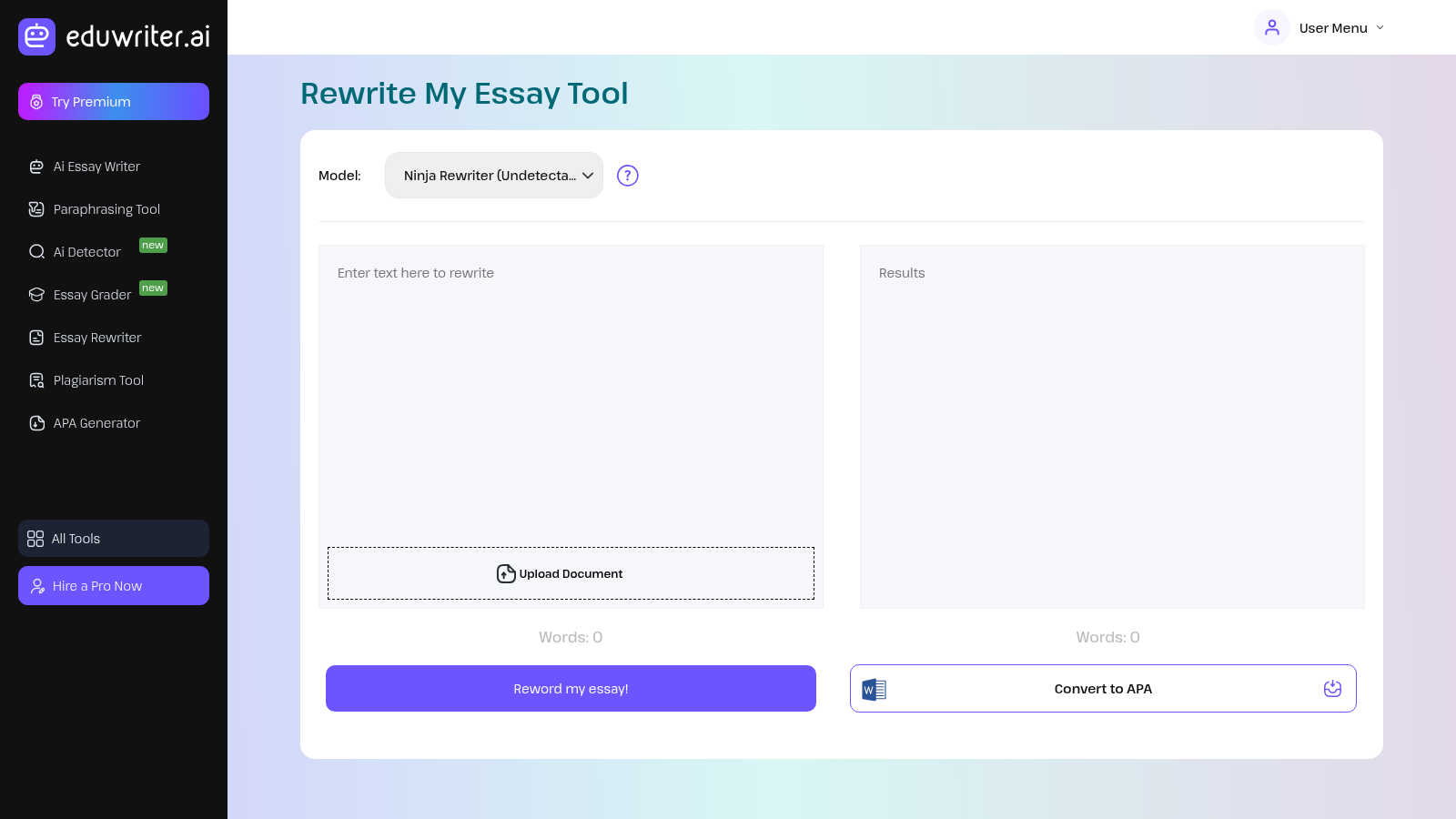Open the All Tools button
The height and width of the screenshot is (819, 1456).
pos(114,539)
